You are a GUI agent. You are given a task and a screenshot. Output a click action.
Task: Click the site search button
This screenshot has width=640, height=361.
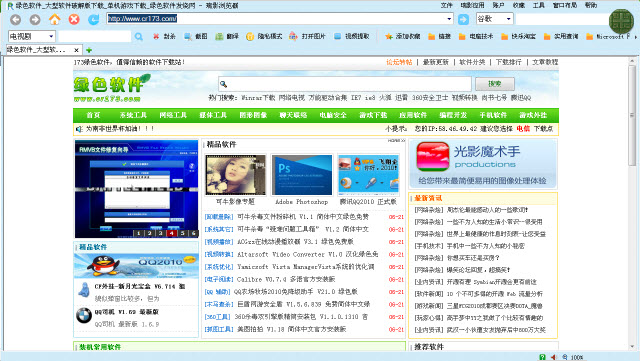495,84
